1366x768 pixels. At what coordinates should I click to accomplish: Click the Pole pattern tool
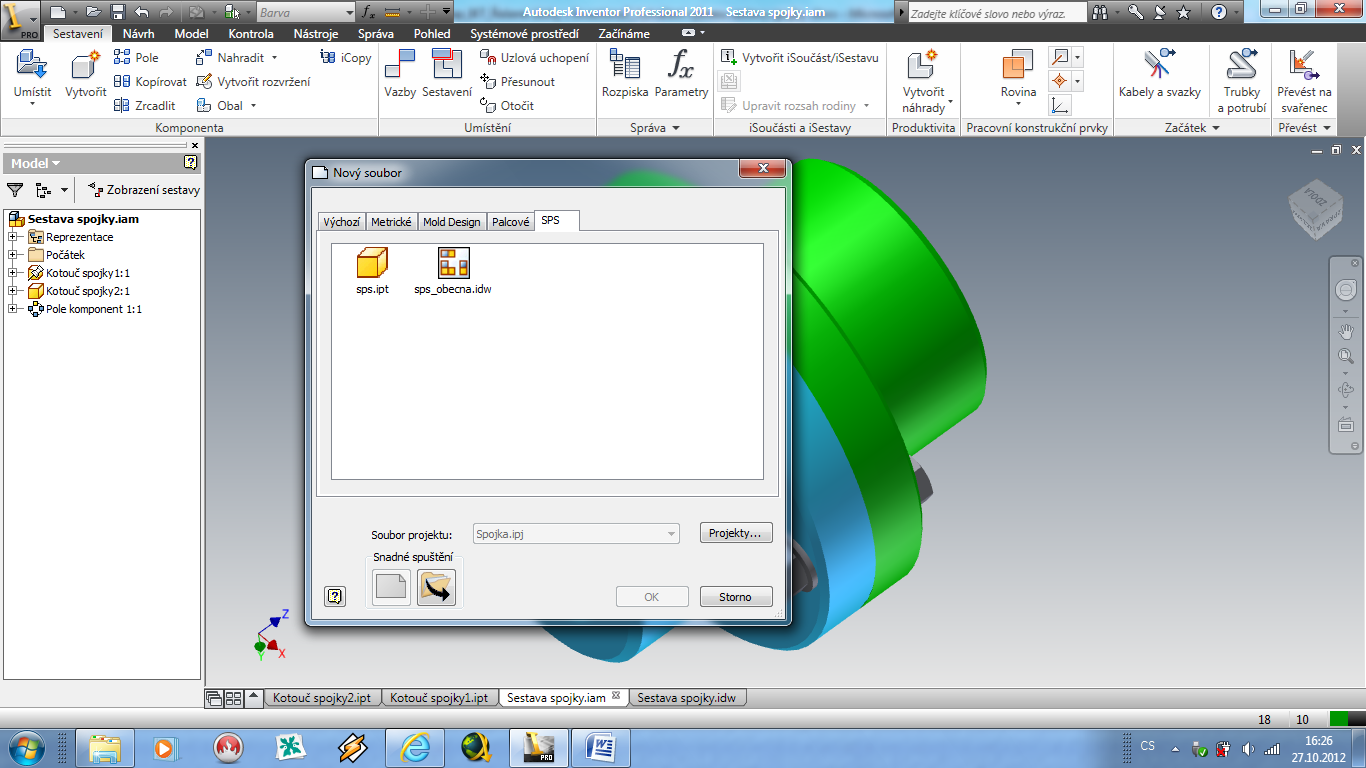[136, 58]
